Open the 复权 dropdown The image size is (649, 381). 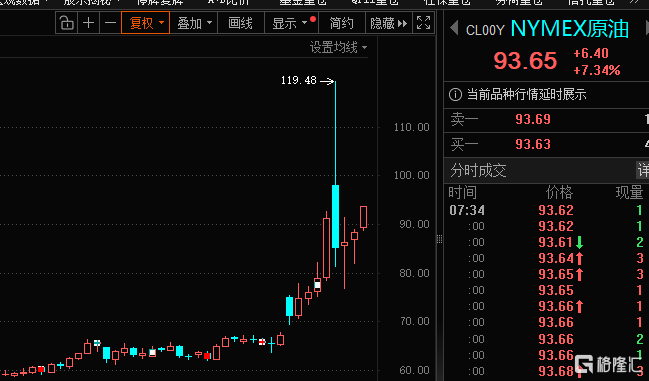pyautogui.click(x=145, y=23)
